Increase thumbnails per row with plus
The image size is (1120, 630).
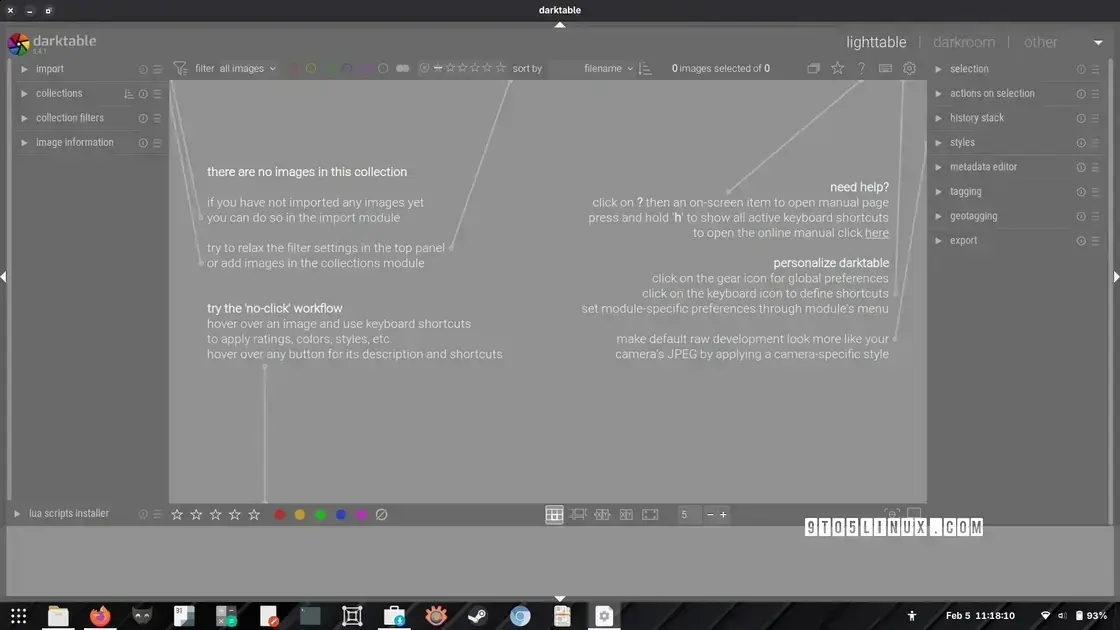coord(723,514)
